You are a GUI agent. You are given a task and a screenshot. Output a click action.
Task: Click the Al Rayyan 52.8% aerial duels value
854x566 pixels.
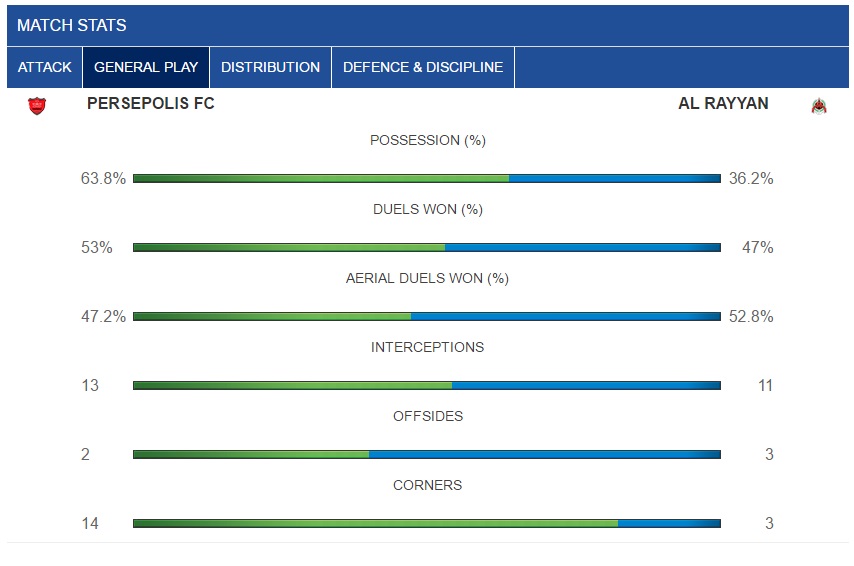coord(751,316)
